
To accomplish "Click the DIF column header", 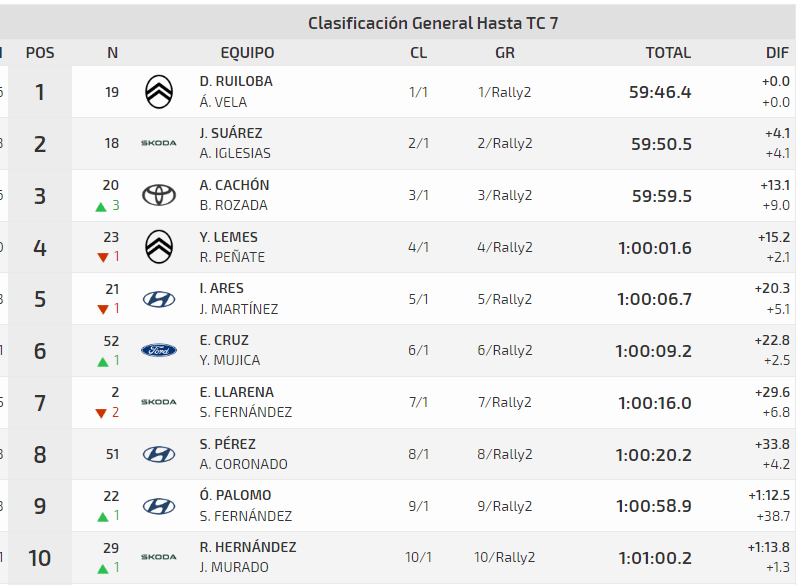I will pyautogui.click(x=777, y=53).
